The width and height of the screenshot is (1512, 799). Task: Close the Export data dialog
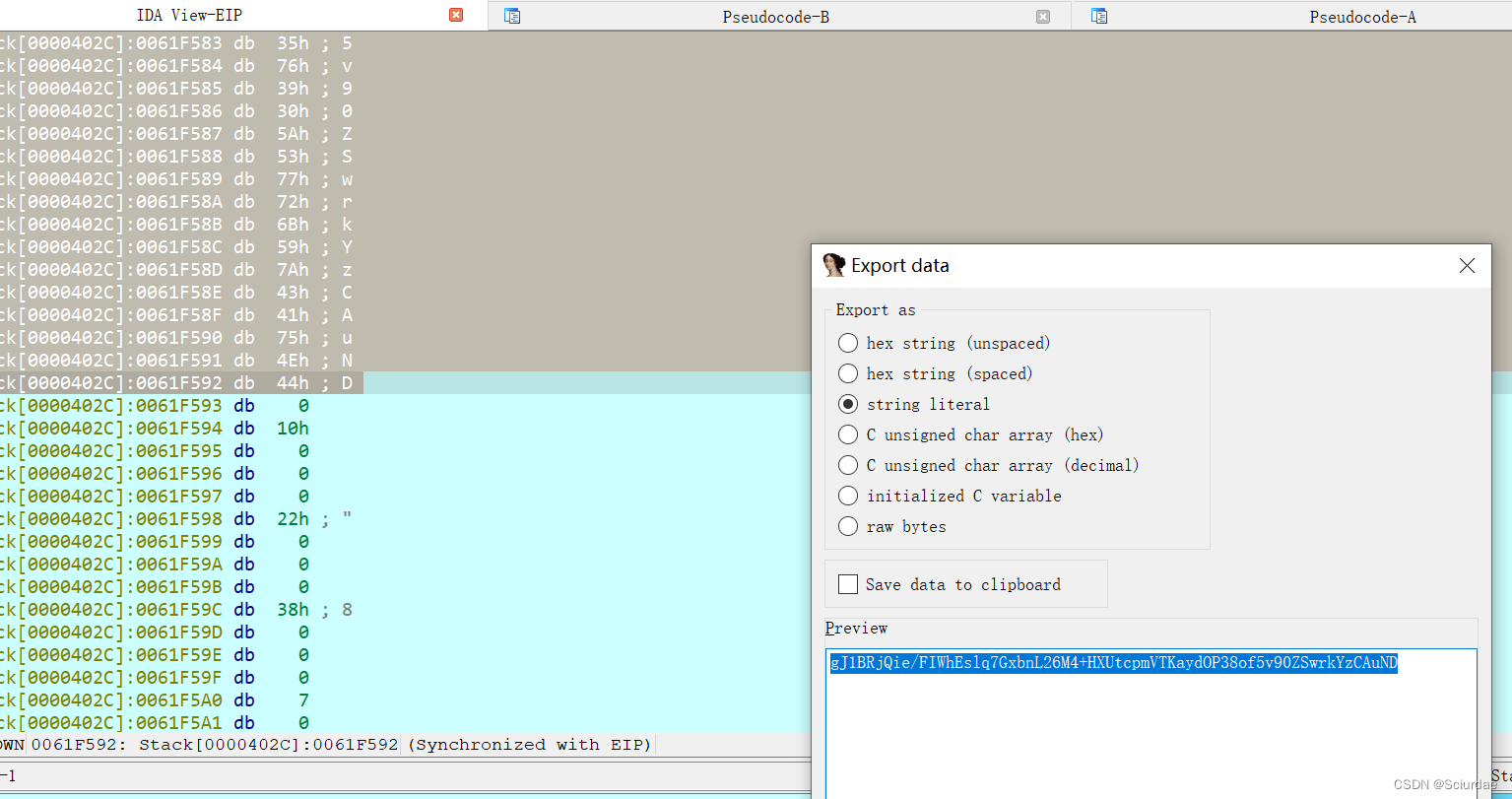1467,266
